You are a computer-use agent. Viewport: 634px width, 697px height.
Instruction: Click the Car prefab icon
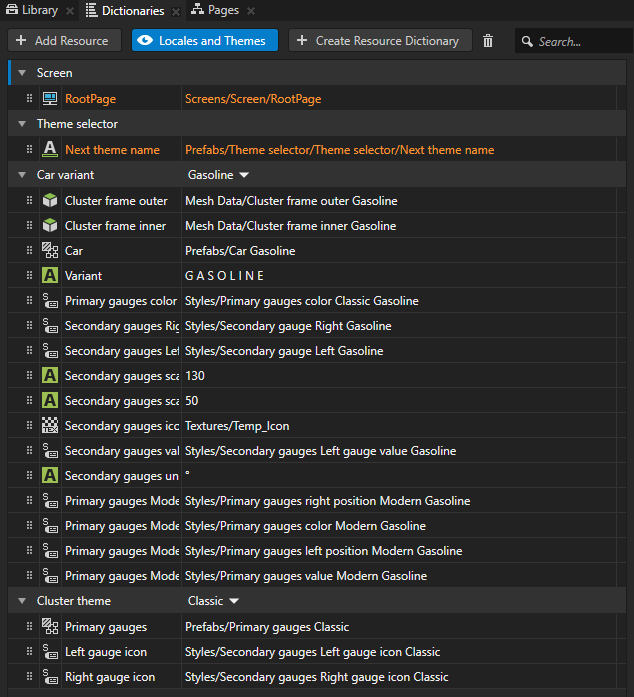coord(50,251)
